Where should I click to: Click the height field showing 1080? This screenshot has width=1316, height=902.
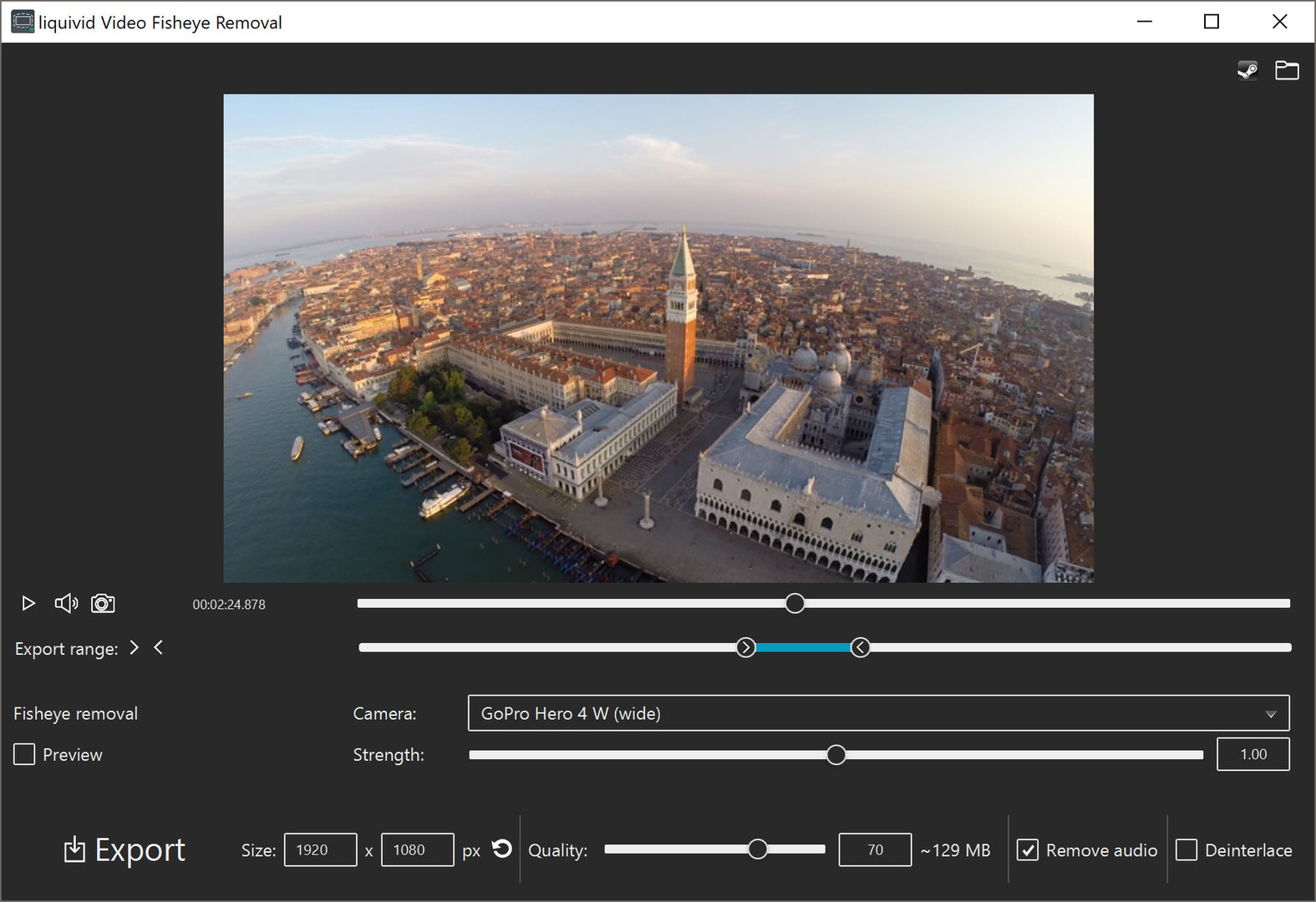[x=417, y=850]
